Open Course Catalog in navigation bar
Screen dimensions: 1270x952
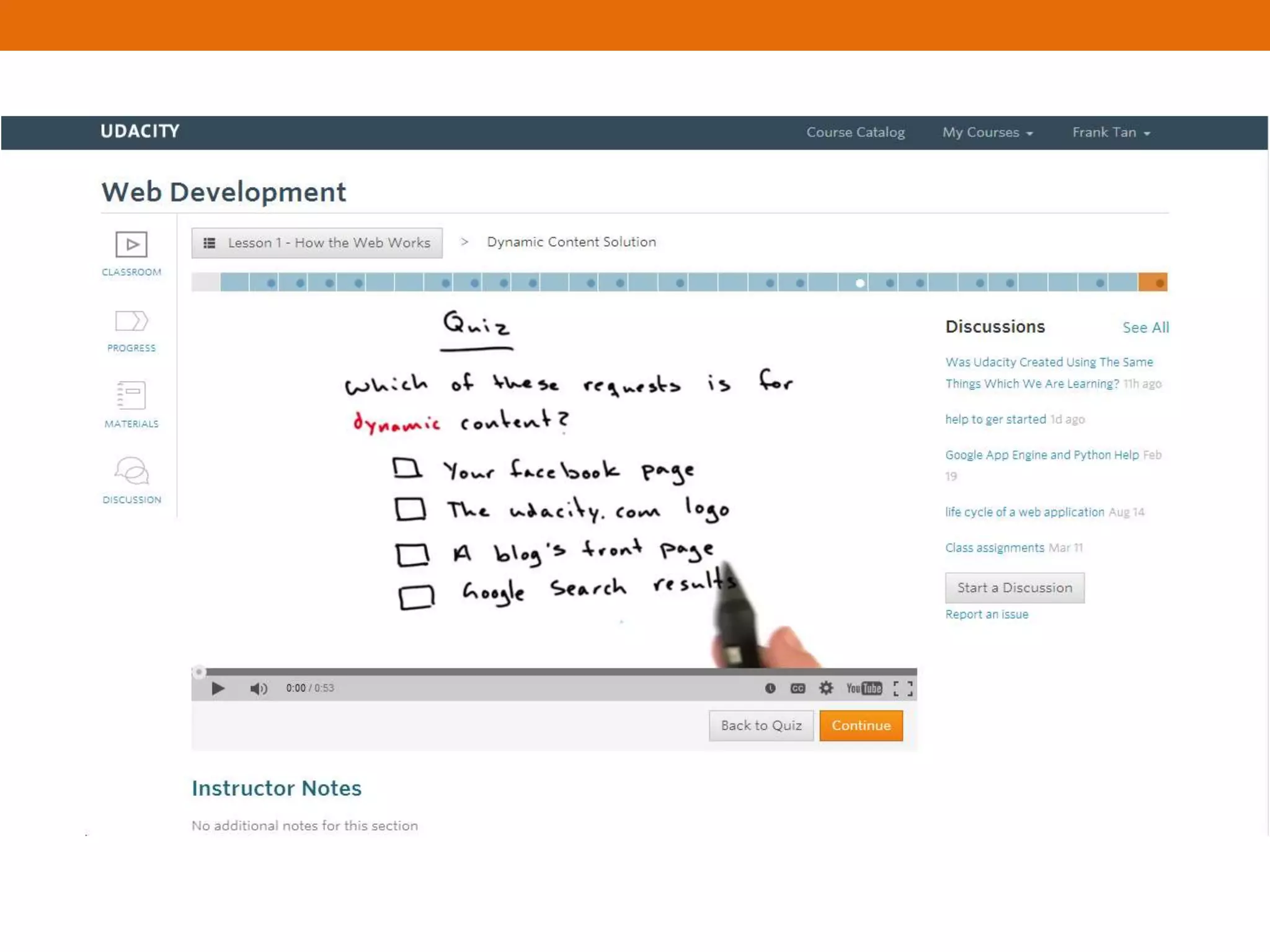[855, 133]
